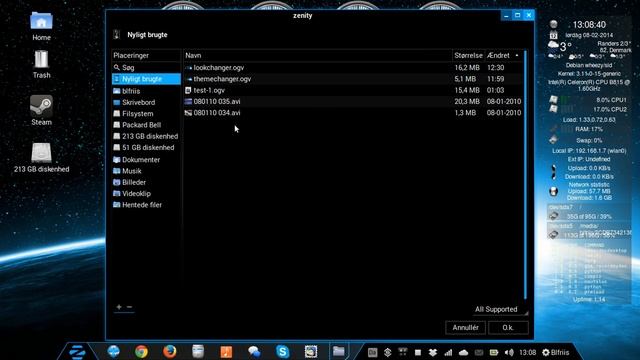640x360 pixels.
Task: Open the battery indicator in system tray
Action: pyautogui.click(x=494, y=352)
